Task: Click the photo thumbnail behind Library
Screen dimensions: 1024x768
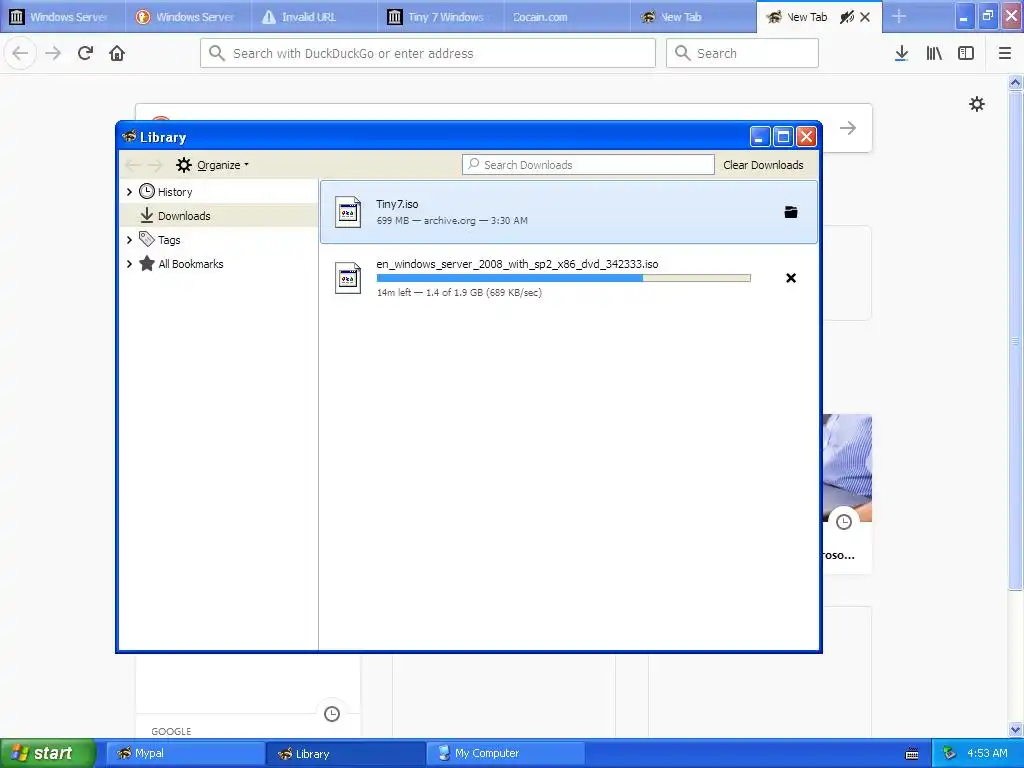Action: [x=847, y=467]
